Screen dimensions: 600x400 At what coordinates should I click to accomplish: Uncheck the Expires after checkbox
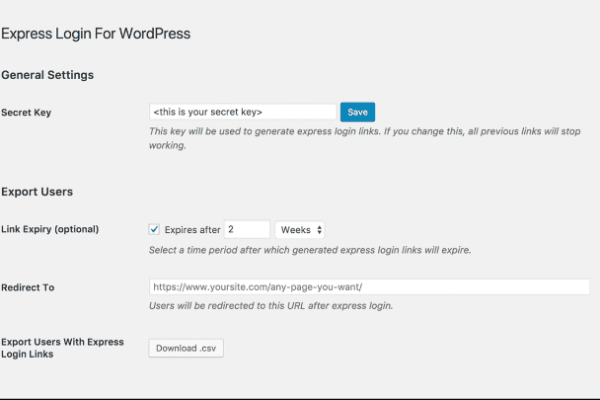pos(154,229)
